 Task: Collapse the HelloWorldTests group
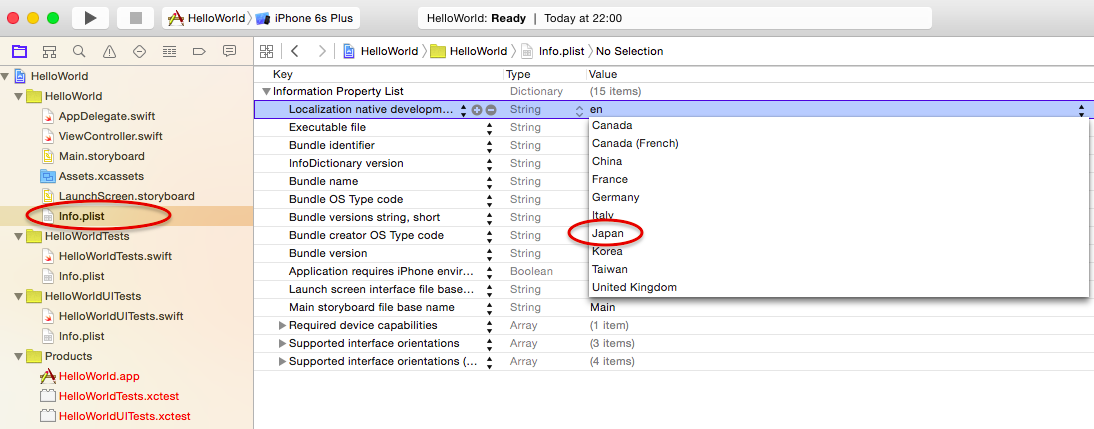19,236
